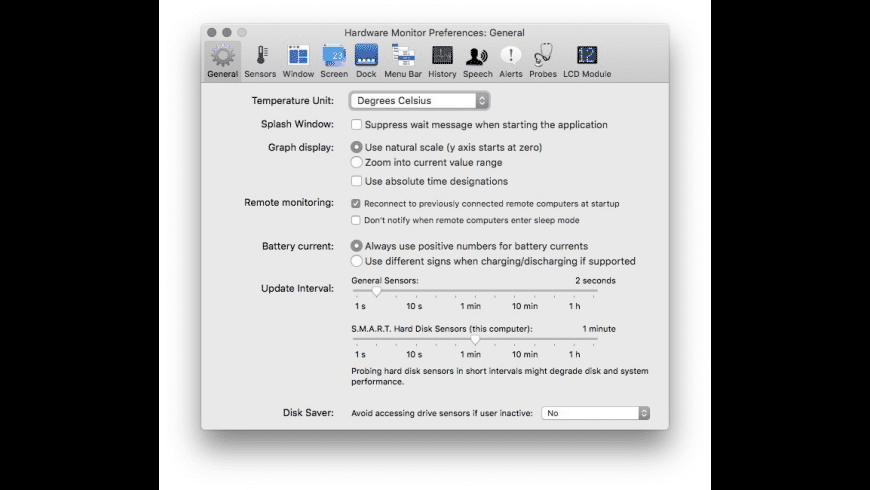Select the Probes stethoscope icon
The image size is (870, 490).
coord(543,54)
